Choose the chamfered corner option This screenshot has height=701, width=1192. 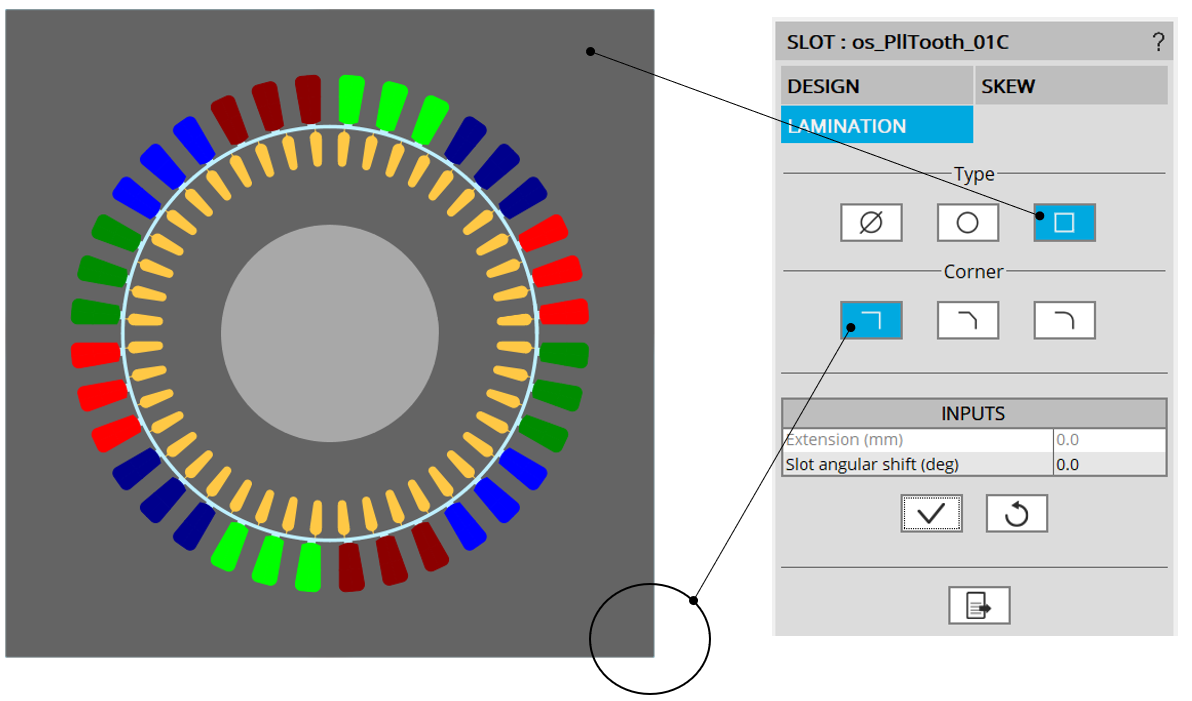967,321
